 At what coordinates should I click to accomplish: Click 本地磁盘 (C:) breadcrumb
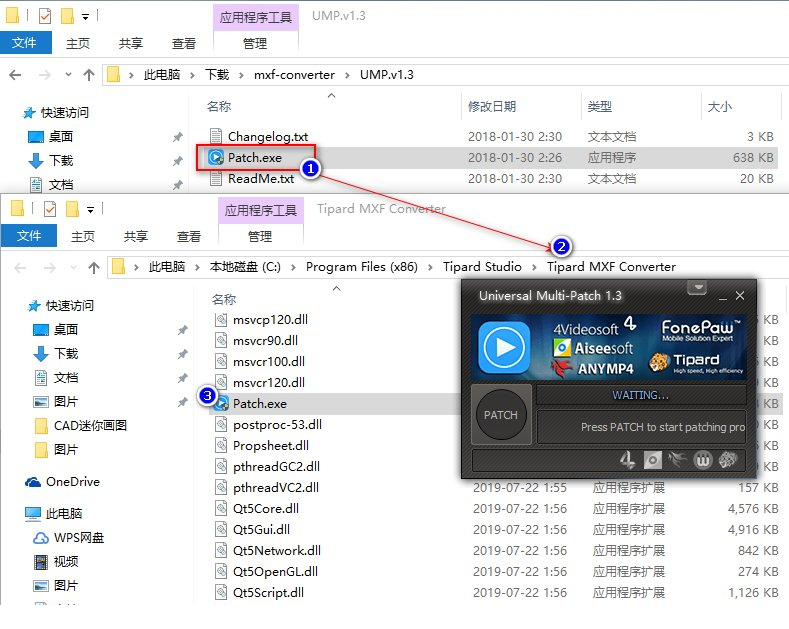coord(245,267)
